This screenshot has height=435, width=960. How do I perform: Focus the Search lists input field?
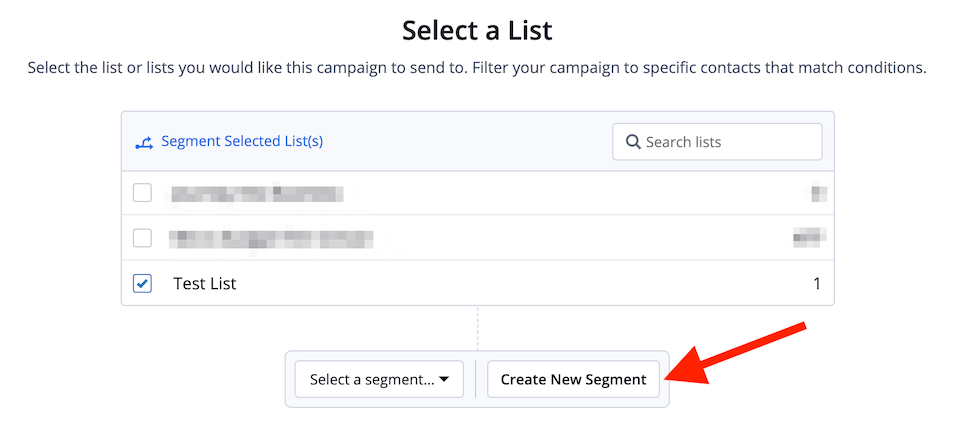[717, 142]
